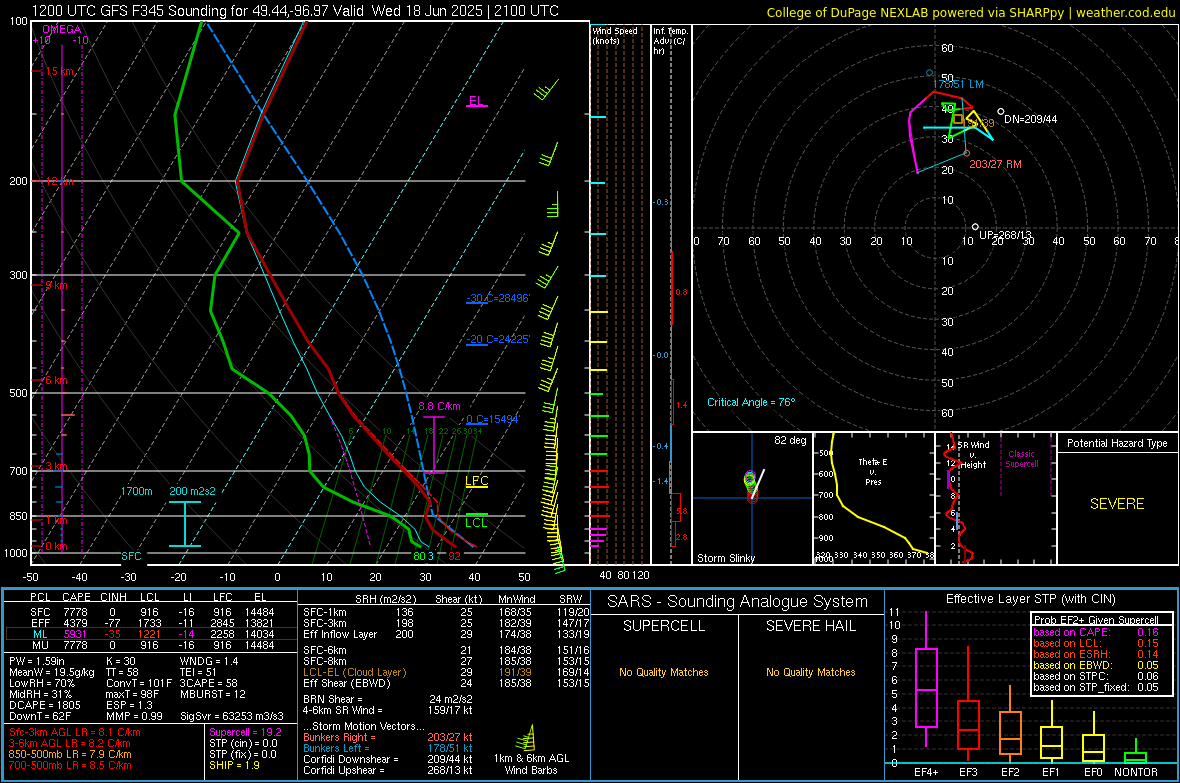Select the Critical Angle = 76° text
The width and height of the screenshot is (1180, 783).
[751, 402]
